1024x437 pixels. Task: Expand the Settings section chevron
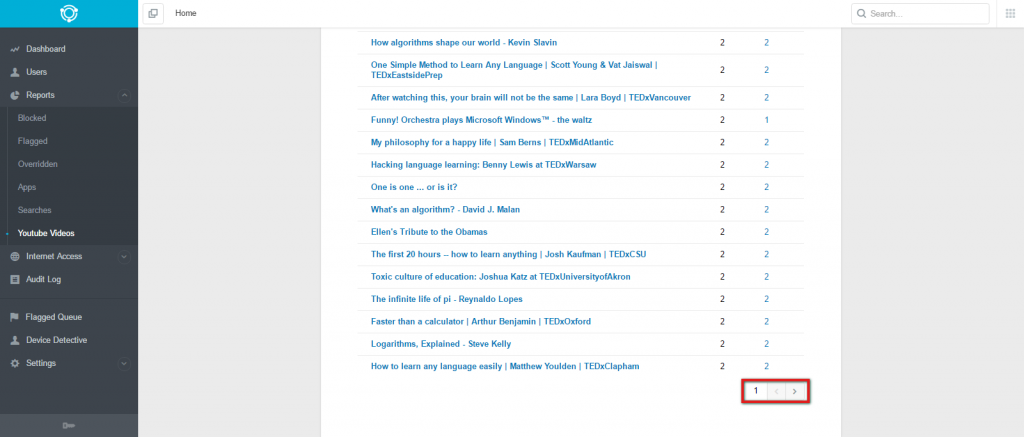point(124,363)
